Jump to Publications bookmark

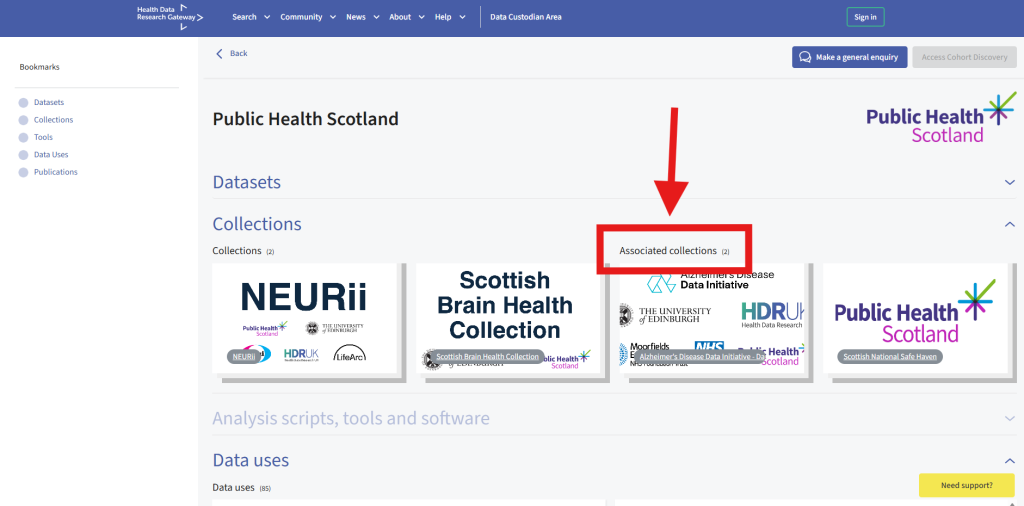(x=56, y=172)
